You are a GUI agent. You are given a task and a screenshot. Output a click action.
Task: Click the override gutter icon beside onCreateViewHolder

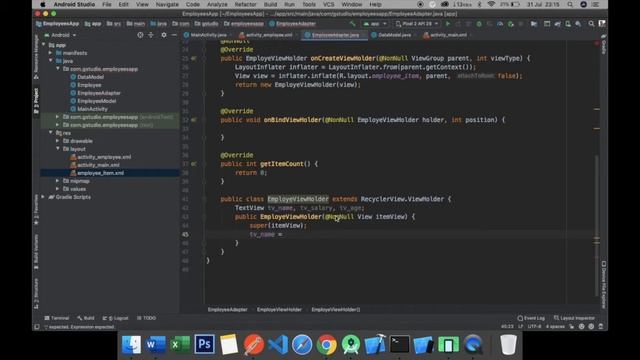[x=193, y=58]
